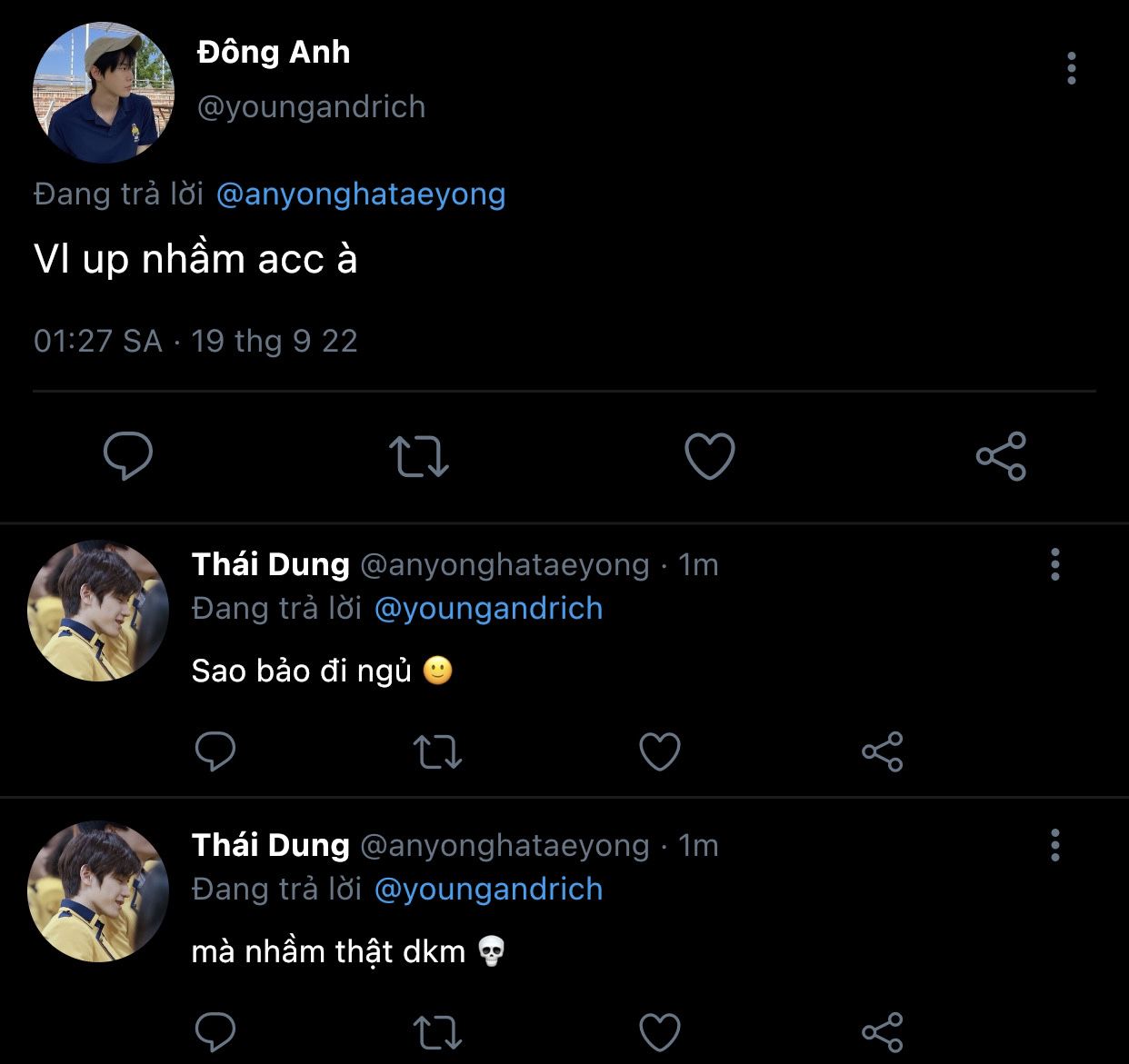The width and height of the screenshot is (1129, 1064).
Task: Retweet the 'Sao bảo đi ngủ' reply
Action: pyautogui.click(x=437, y=751)
